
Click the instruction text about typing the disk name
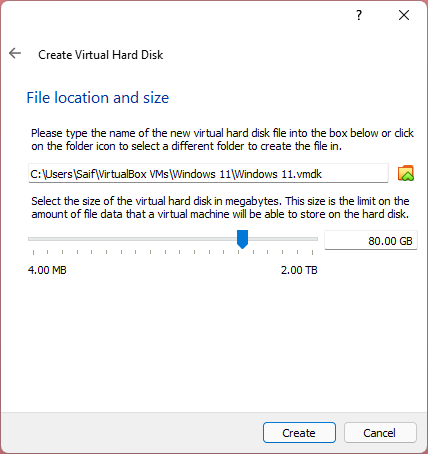pyautogui.click(x=222, y=140)
